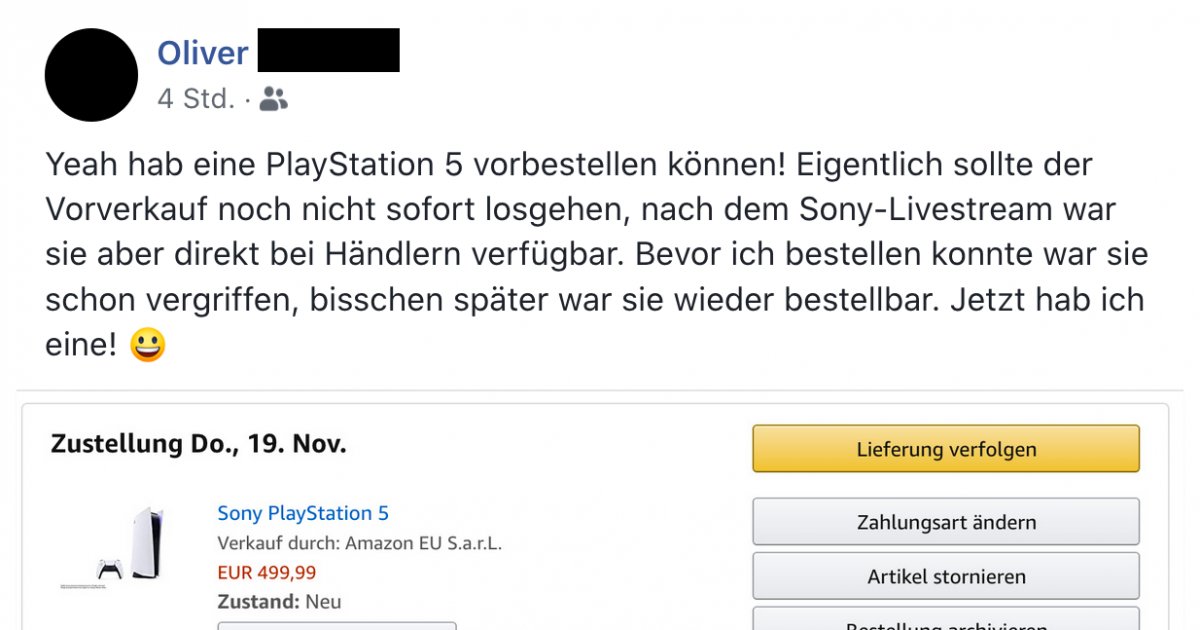Open the Sony PlayStation 5 product link
Viewport: 1200px width, 630px height.
303,513
